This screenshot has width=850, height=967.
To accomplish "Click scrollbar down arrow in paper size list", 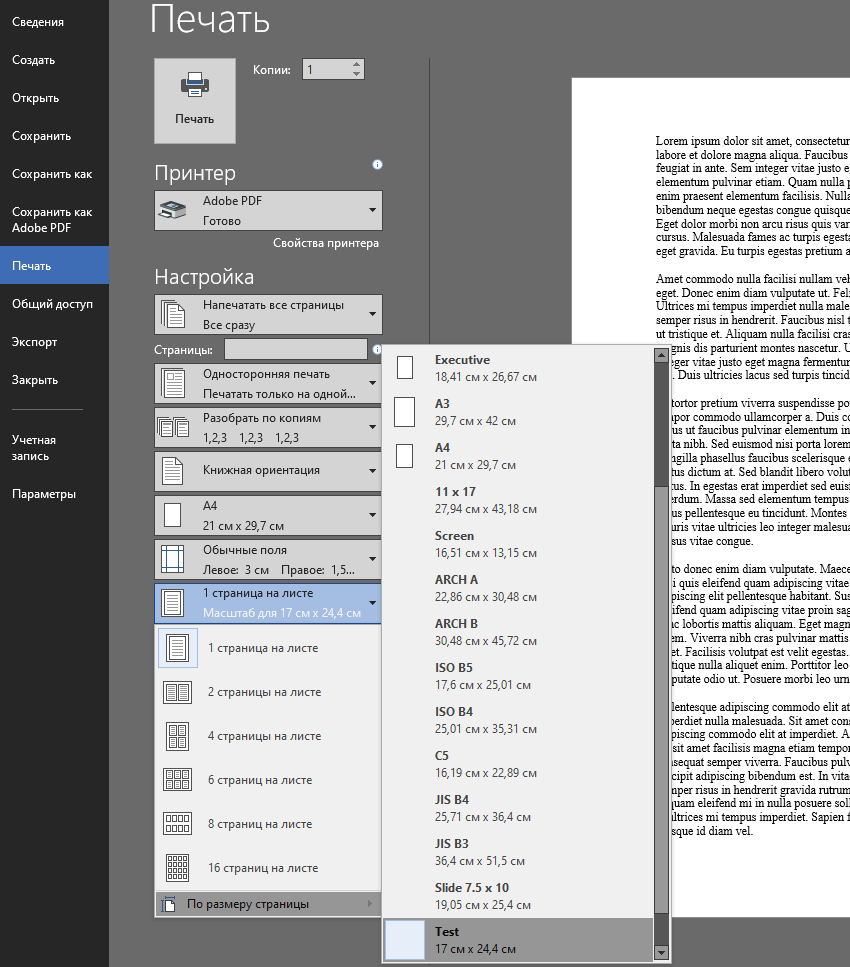I will pyautogui.click(x=661, y=953).
